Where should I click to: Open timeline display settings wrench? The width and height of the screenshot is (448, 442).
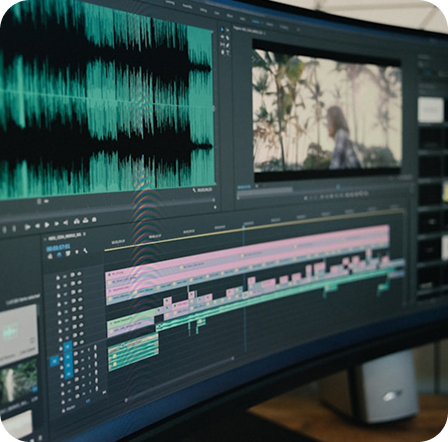85,250
